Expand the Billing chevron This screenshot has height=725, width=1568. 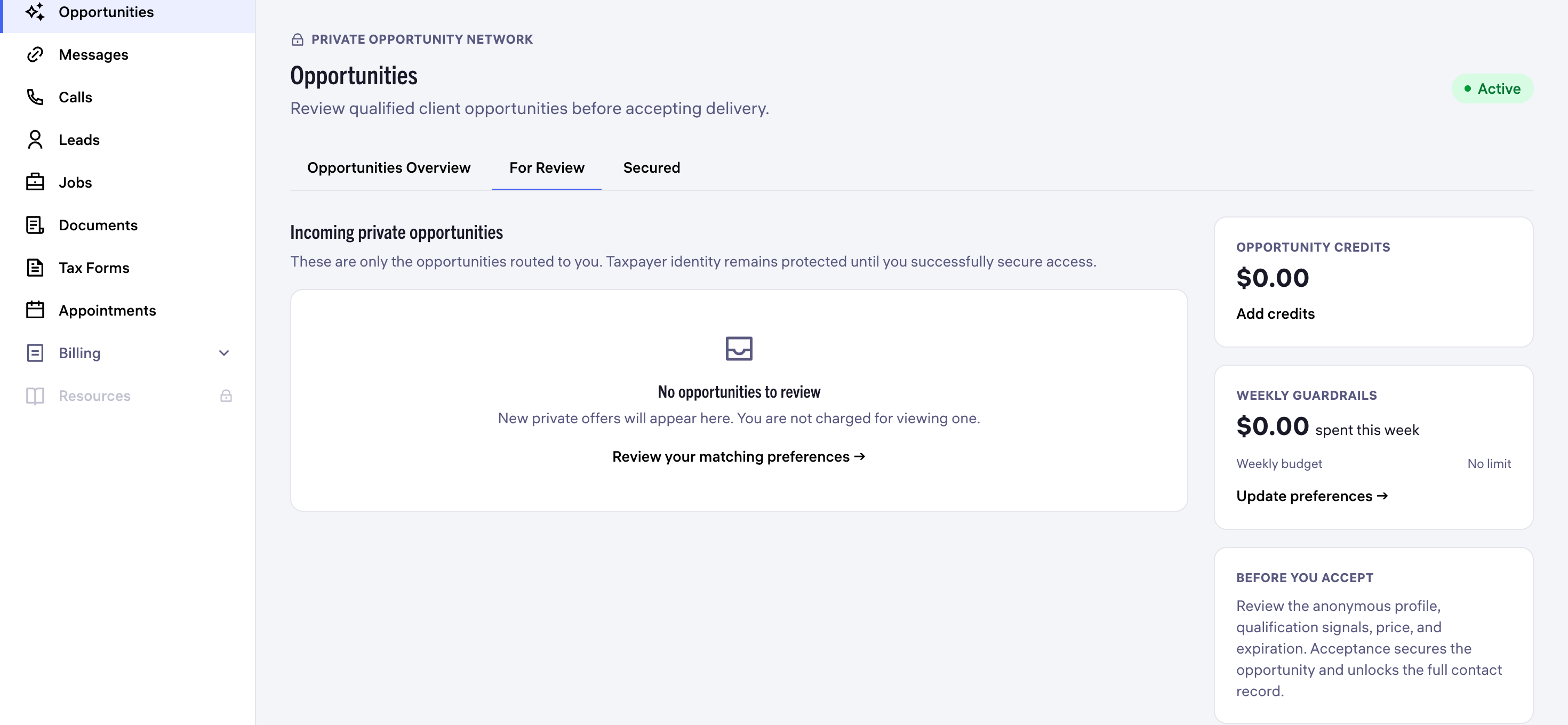point(224,353)
